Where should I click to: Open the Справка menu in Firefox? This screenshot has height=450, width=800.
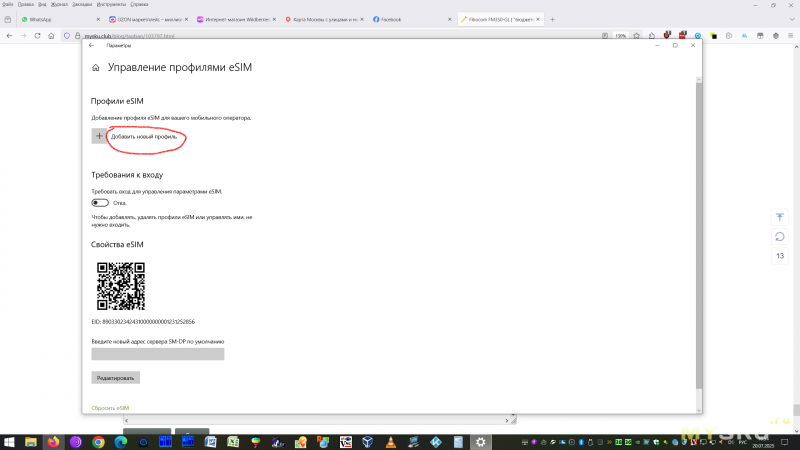(x=139, y=4)
